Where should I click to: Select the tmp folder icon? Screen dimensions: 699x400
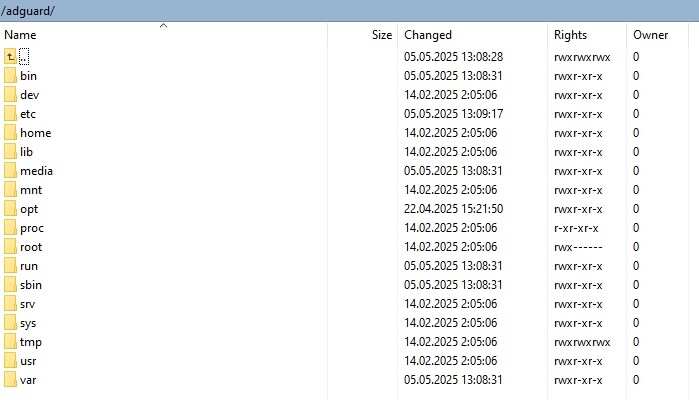pyautogui.click(x=10, y=342)
